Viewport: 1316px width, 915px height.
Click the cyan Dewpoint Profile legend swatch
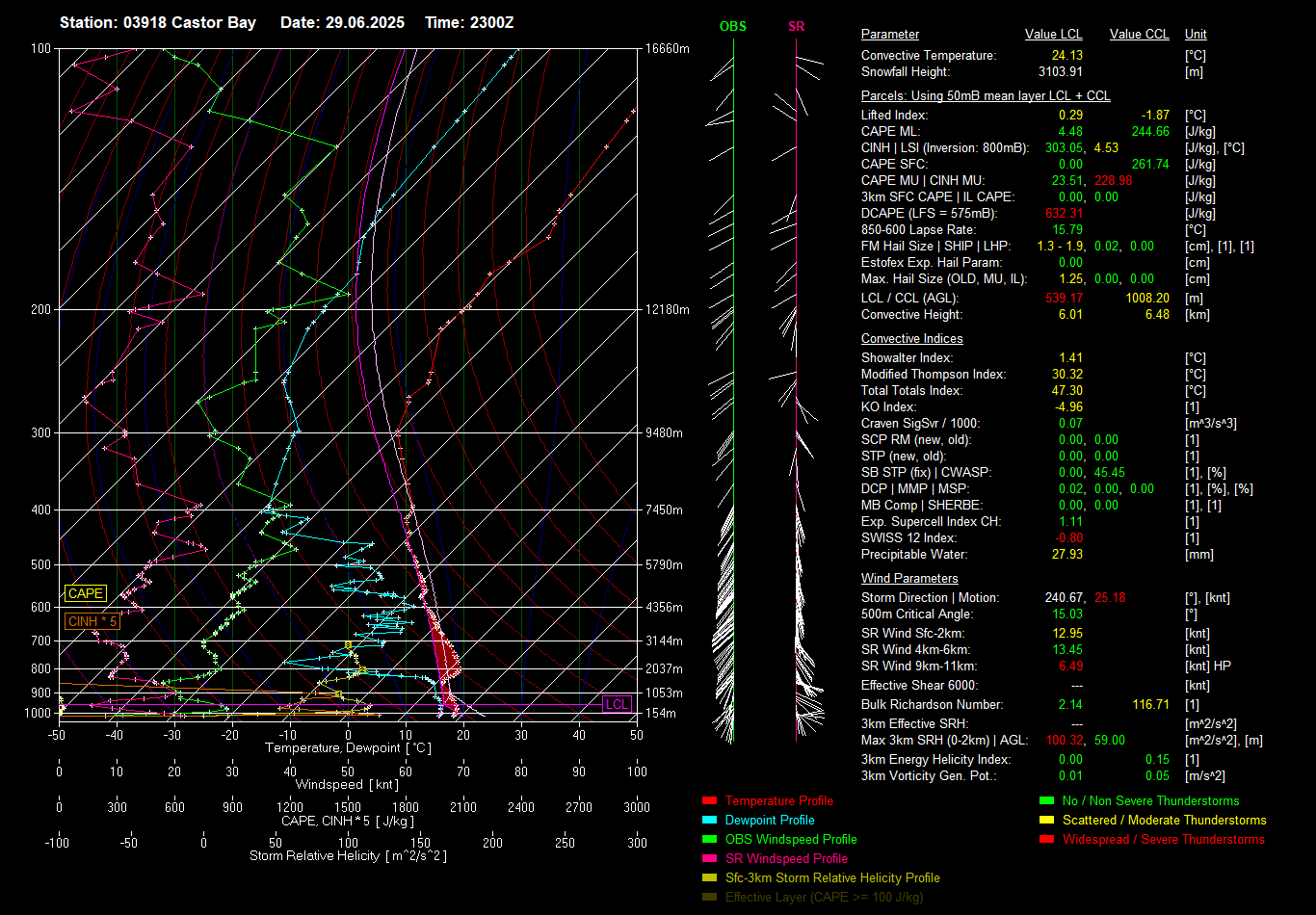(x=710, y=820)
